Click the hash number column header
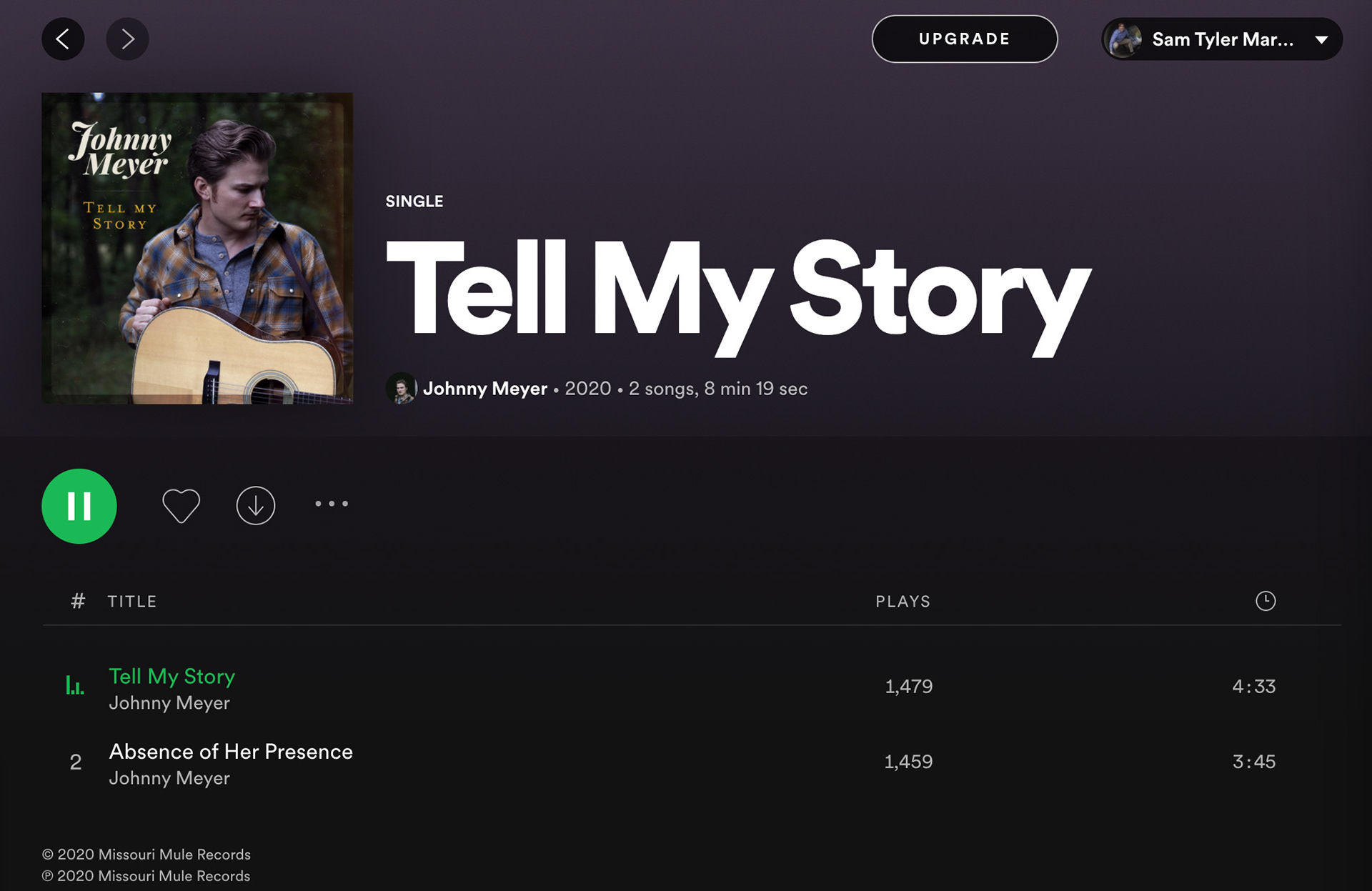Image resolution: width=1372 pixels, height=891 pixels. (78, 601)
